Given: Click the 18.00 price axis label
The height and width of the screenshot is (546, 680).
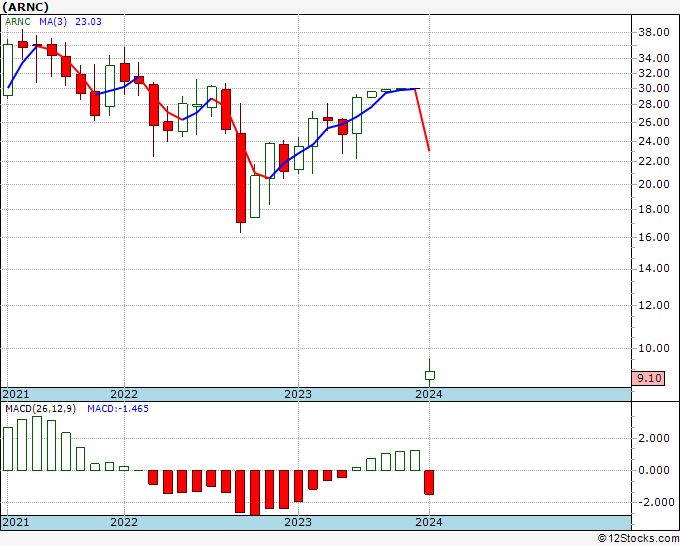Looking at the screenshot, I should point(654,209).
